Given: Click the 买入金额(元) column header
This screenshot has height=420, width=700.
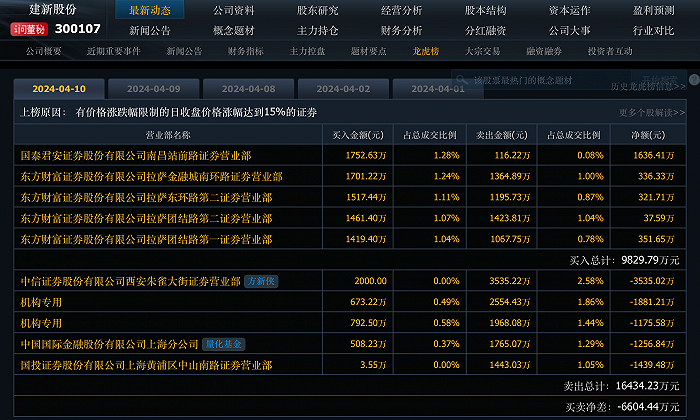Looking at the screenshot, I should (358, 135).
